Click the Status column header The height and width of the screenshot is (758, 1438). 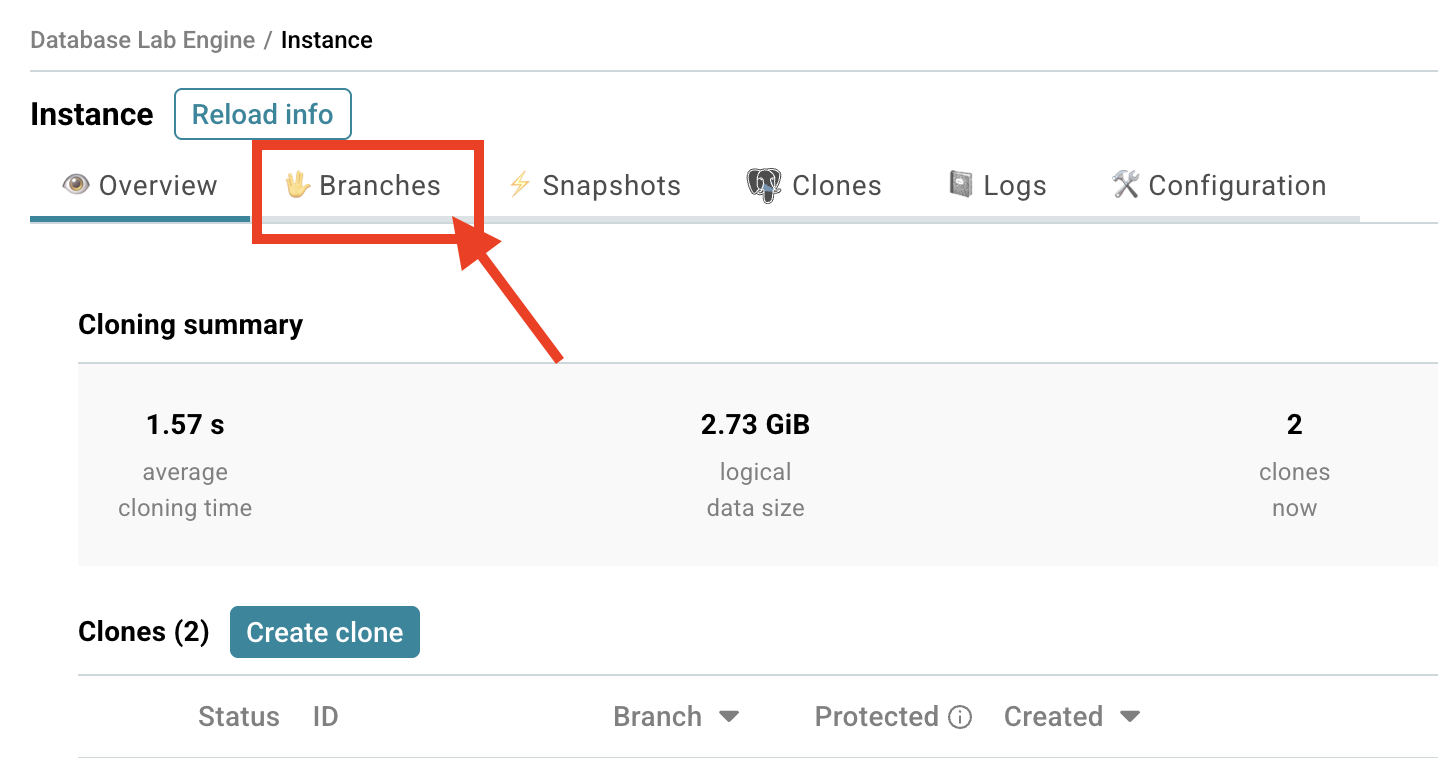click(239, 717)
